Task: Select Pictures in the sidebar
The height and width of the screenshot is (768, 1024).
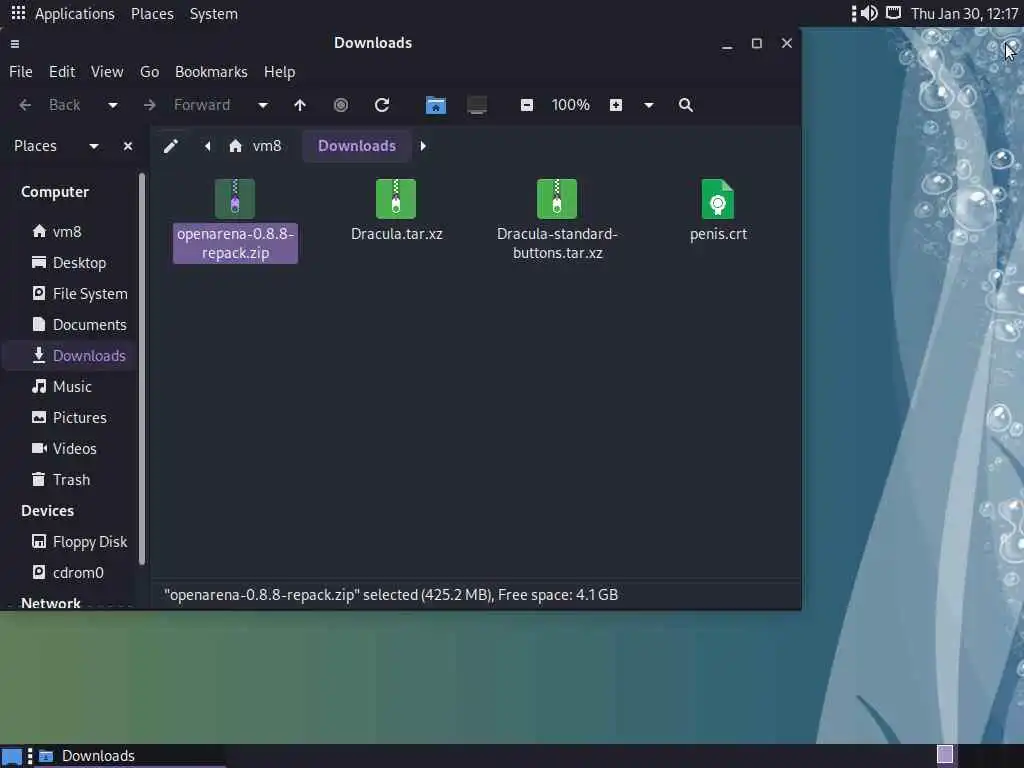Action: [69, 418]
